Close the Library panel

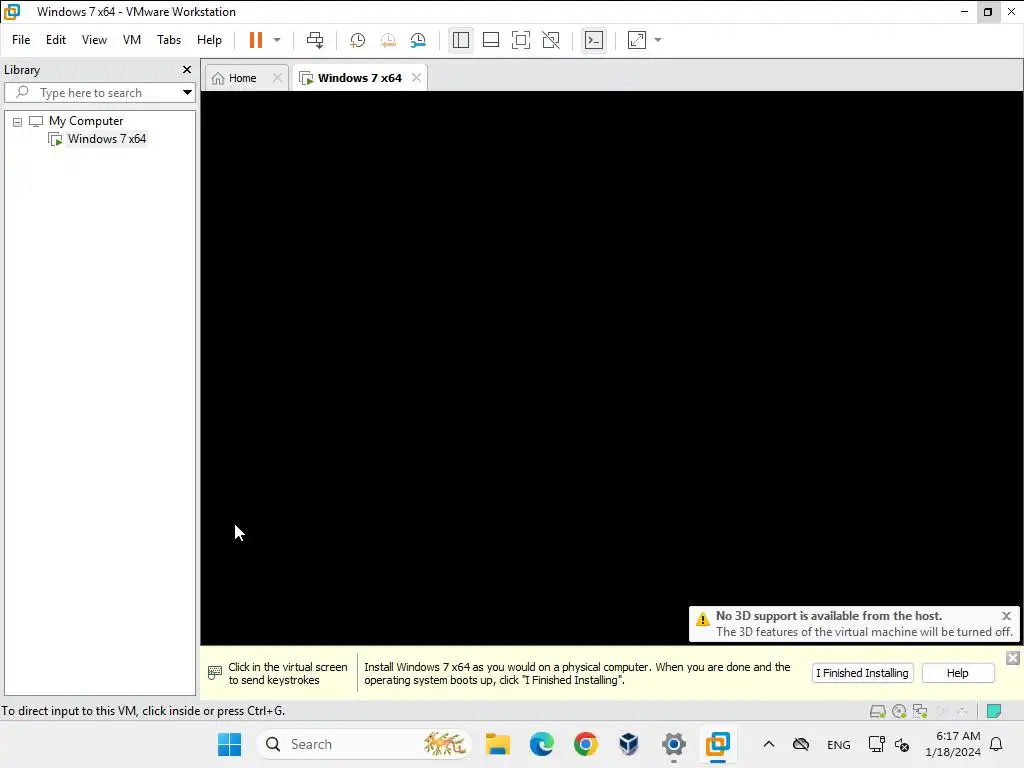[x=187, y=69]
